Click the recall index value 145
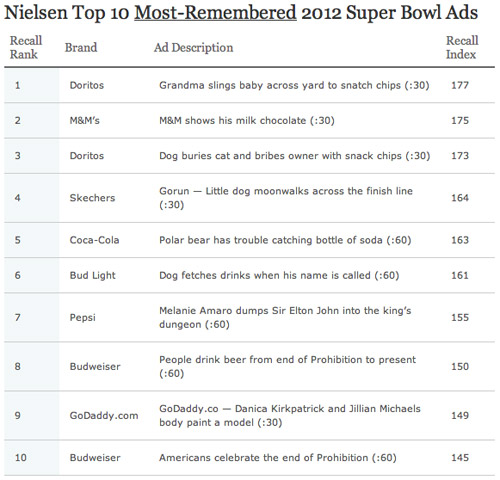Screen dimensions: 500x480 [460, 458]
